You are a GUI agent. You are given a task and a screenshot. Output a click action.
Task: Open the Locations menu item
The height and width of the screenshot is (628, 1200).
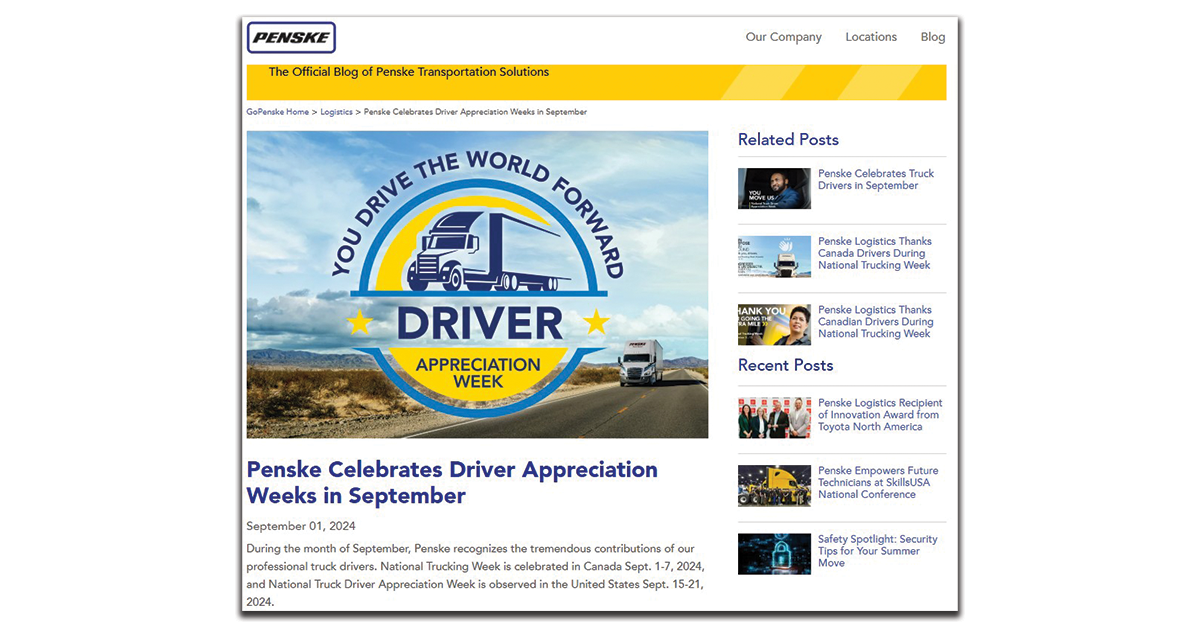(x=870, y=37)
